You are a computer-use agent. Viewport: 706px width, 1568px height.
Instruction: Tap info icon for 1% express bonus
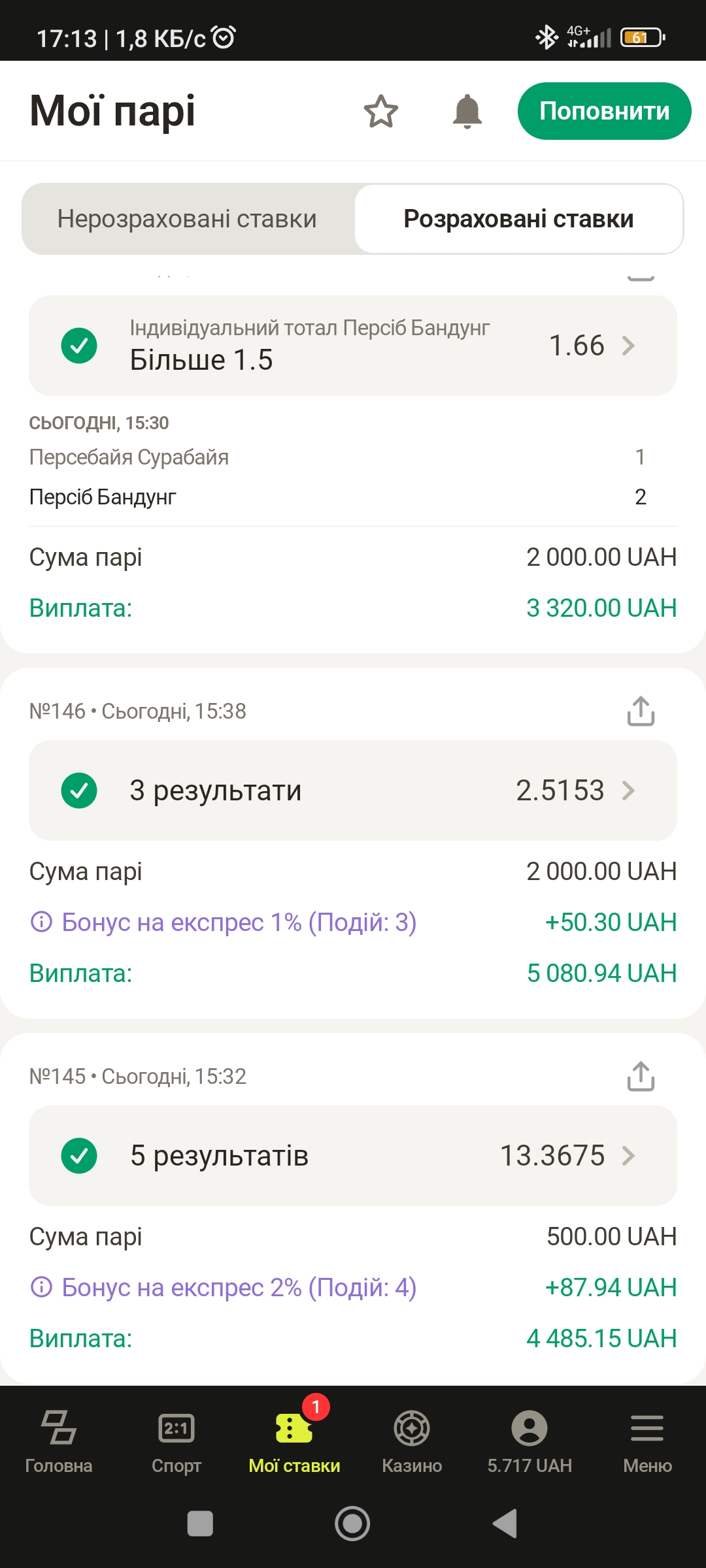(x=41, y=923)
